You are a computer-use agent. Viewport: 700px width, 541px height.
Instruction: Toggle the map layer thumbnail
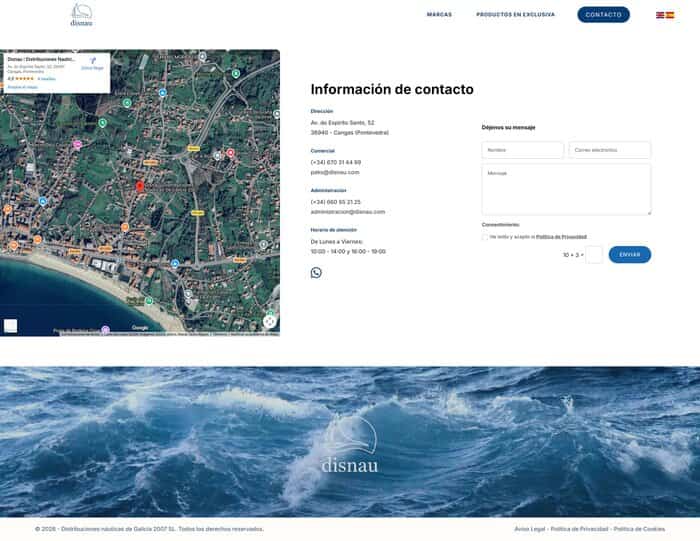pos(11,325)
